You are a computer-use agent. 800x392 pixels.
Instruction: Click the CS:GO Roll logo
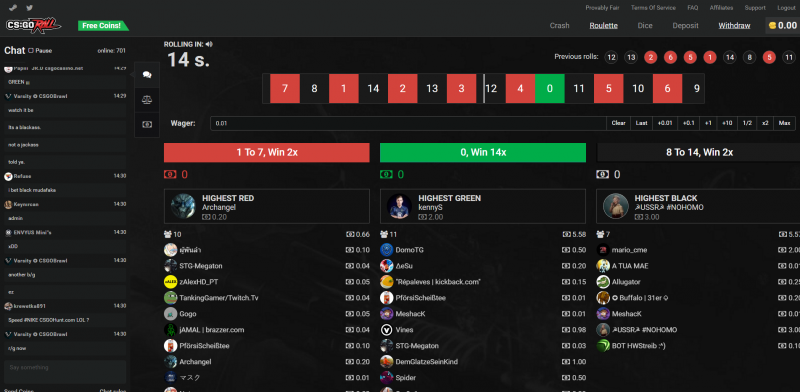(x=34, y=26)
